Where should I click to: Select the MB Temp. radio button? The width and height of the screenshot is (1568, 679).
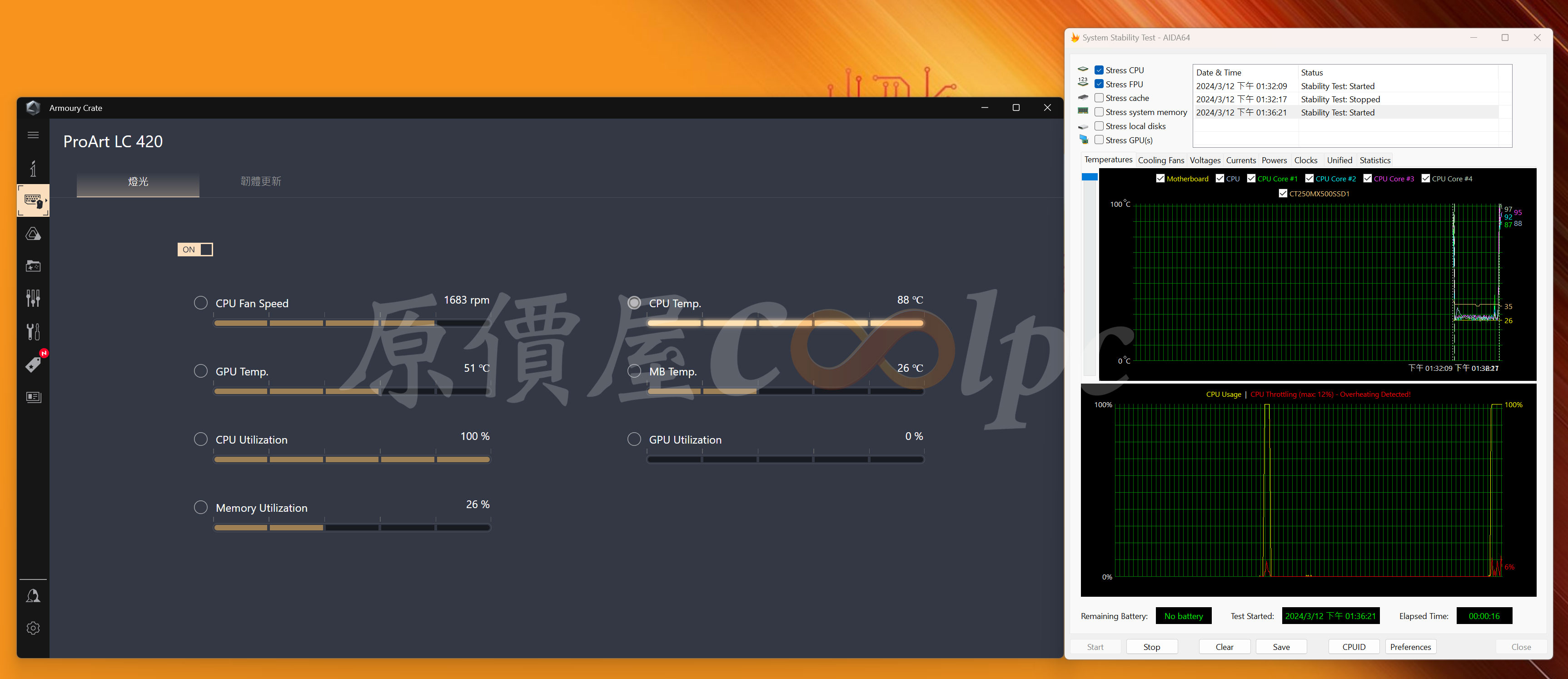[x=634, y=371]
